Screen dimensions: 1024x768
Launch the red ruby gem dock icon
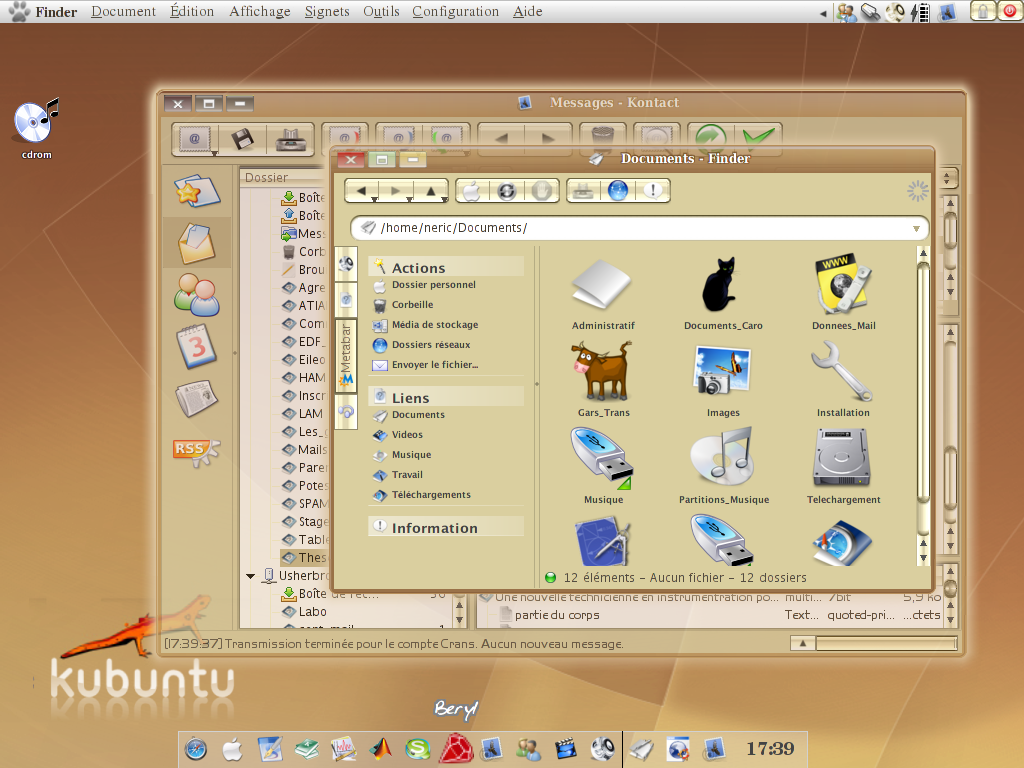pos(456,748)
